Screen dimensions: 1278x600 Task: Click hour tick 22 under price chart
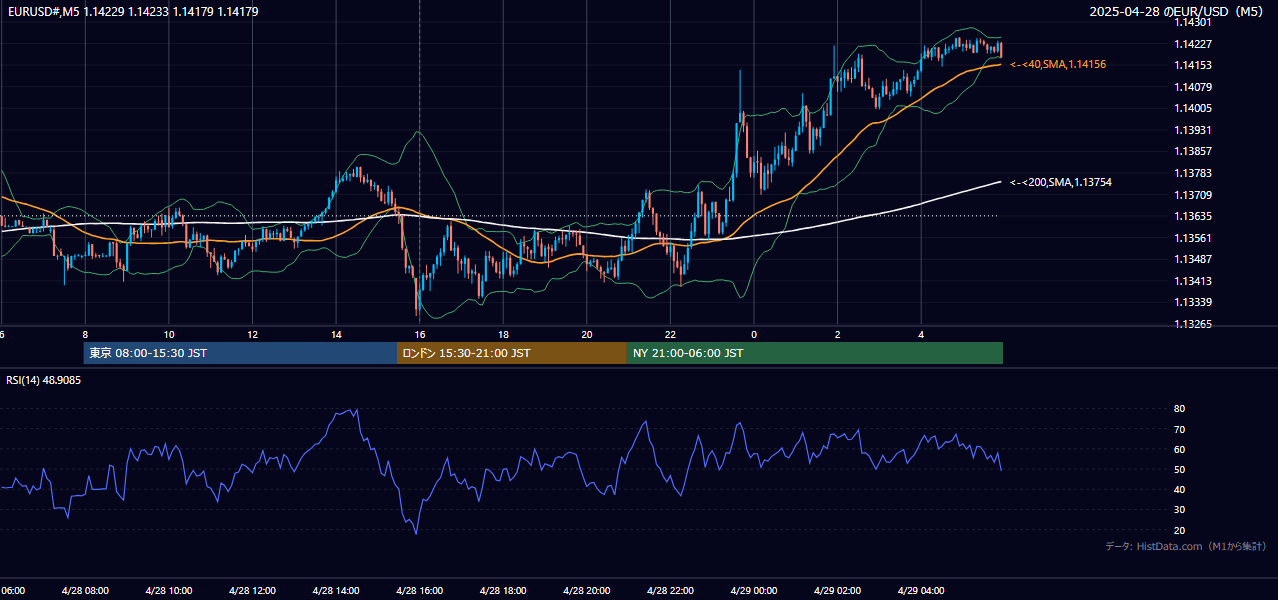tap(670, 335)
